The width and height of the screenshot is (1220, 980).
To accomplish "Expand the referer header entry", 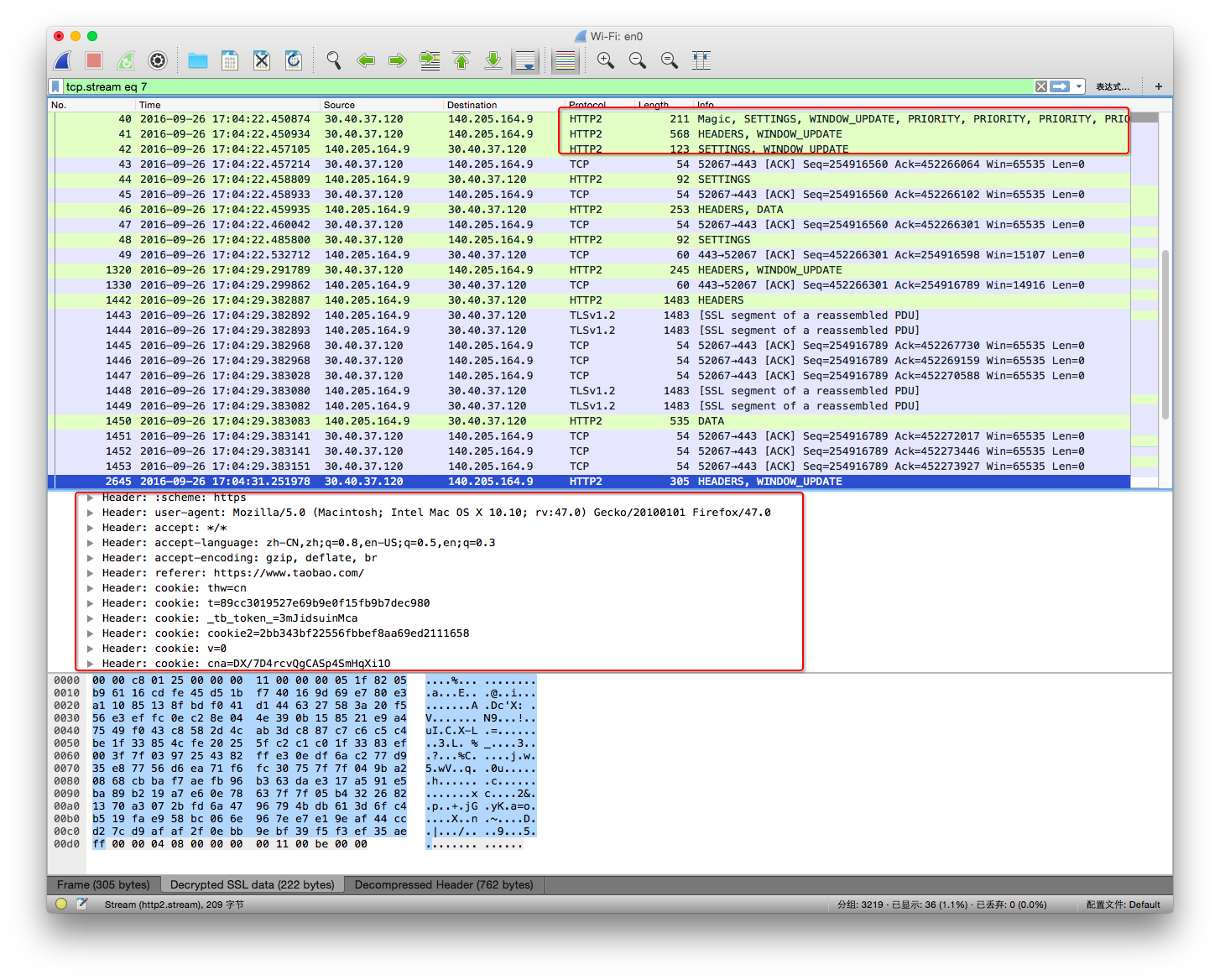I will [91, 573].
